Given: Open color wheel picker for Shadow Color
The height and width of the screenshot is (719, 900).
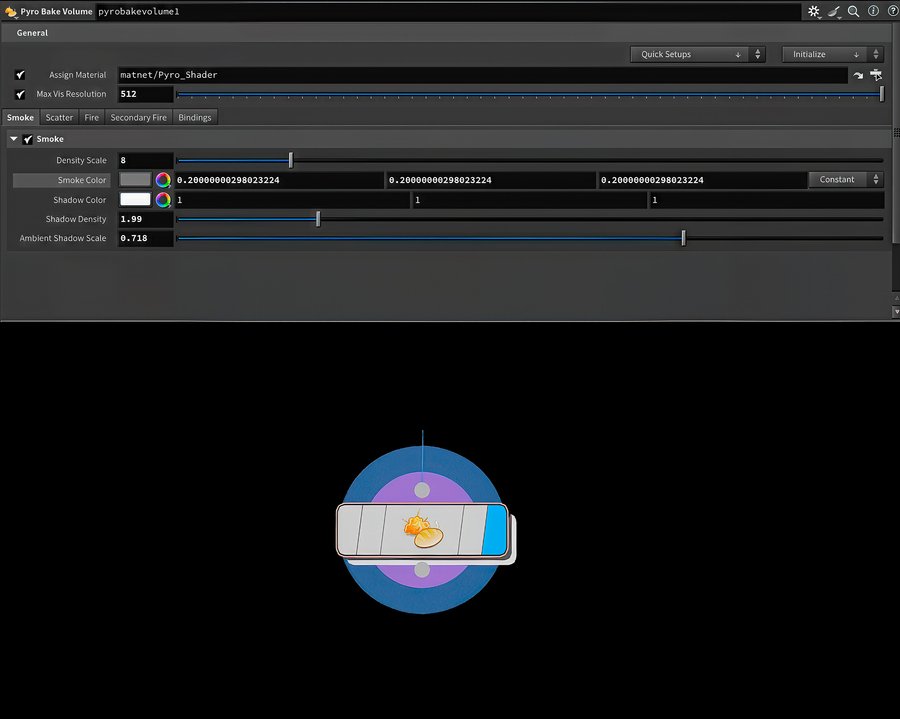Looking at the screenshot, I should coord(163,200).
